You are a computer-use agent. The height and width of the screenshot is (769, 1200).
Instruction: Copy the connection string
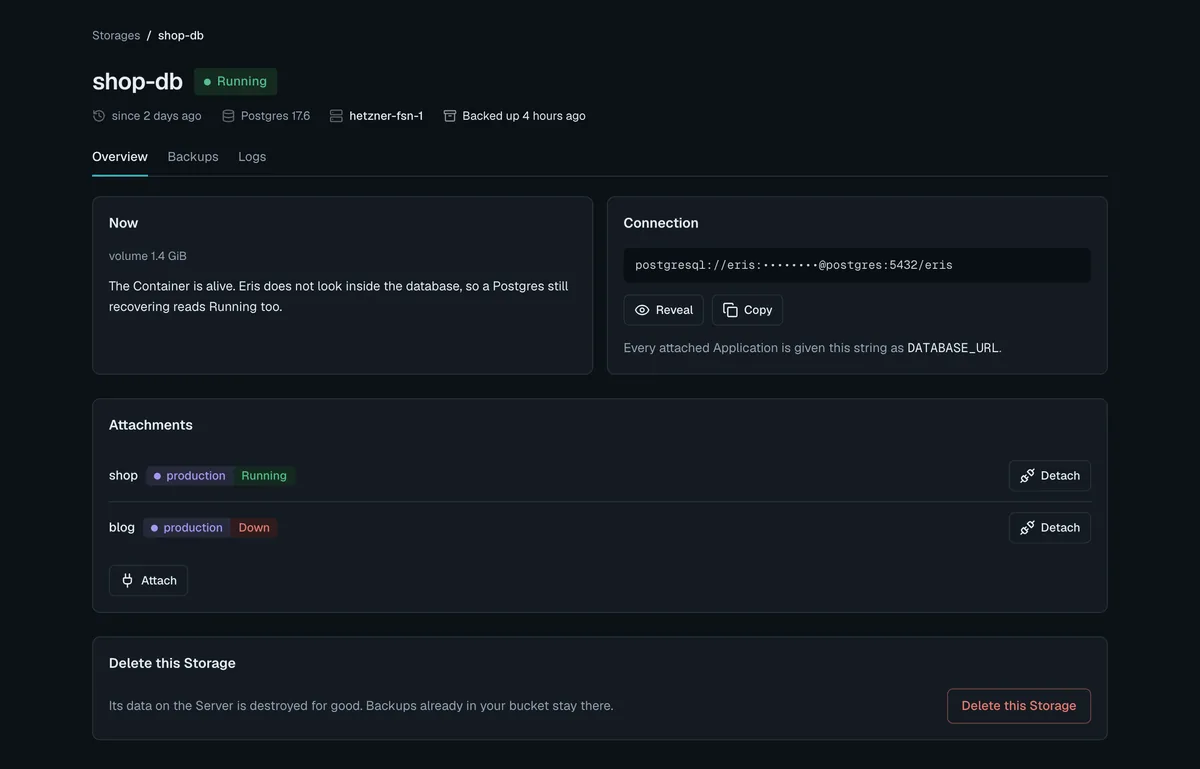click(747, 310)
